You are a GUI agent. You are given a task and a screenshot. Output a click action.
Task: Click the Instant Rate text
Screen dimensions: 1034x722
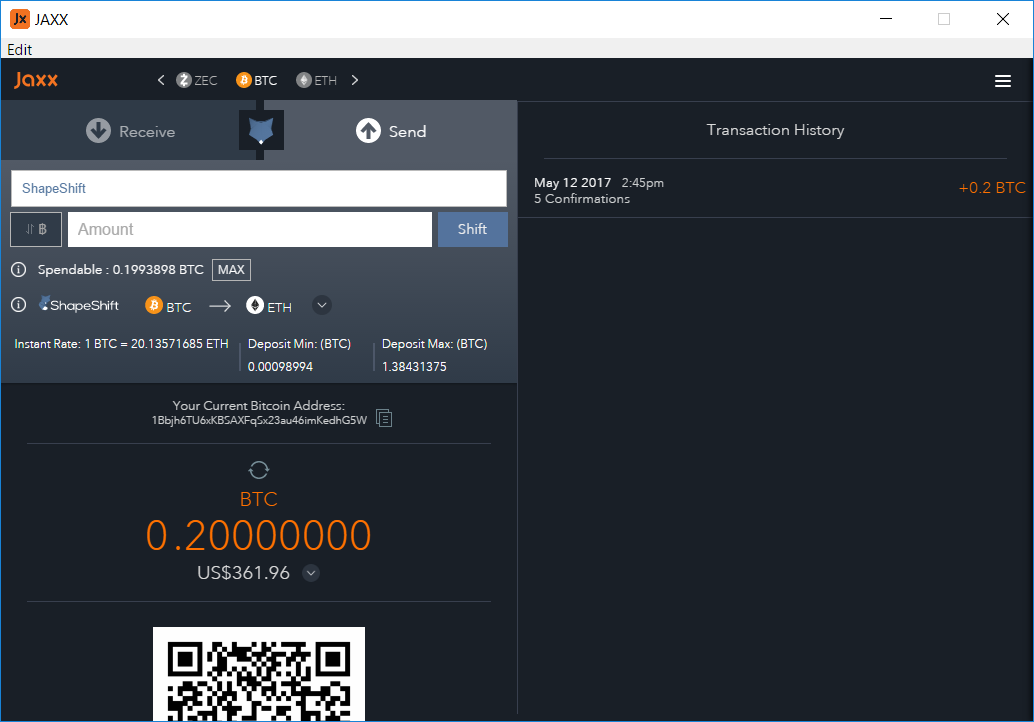[121, 344]
